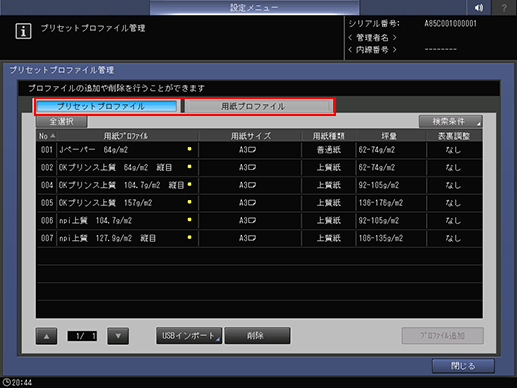
Task: Open the 設定メニュー header tab
Action: coord(254,7)
